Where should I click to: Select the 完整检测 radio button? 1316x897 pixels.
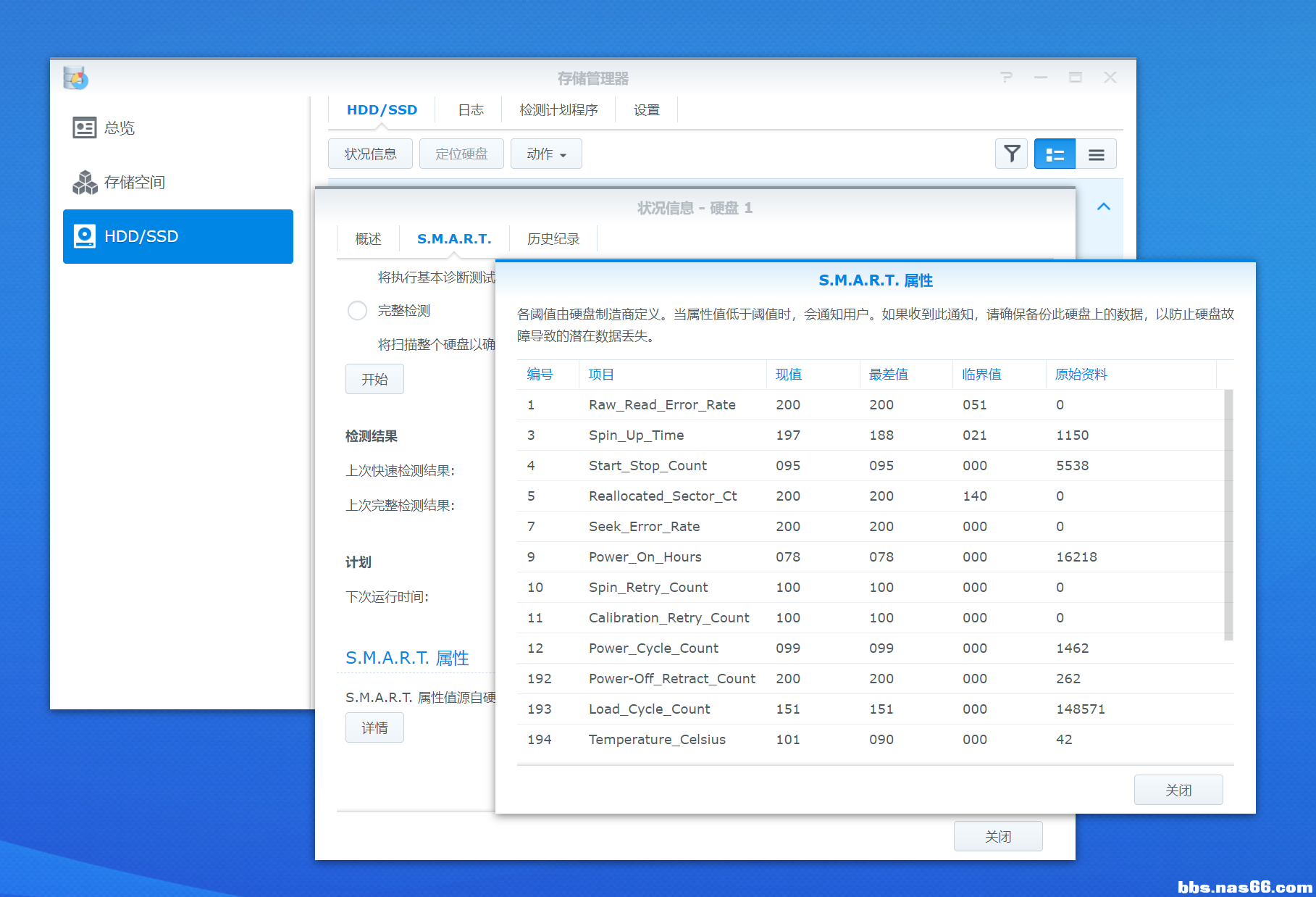357,311
